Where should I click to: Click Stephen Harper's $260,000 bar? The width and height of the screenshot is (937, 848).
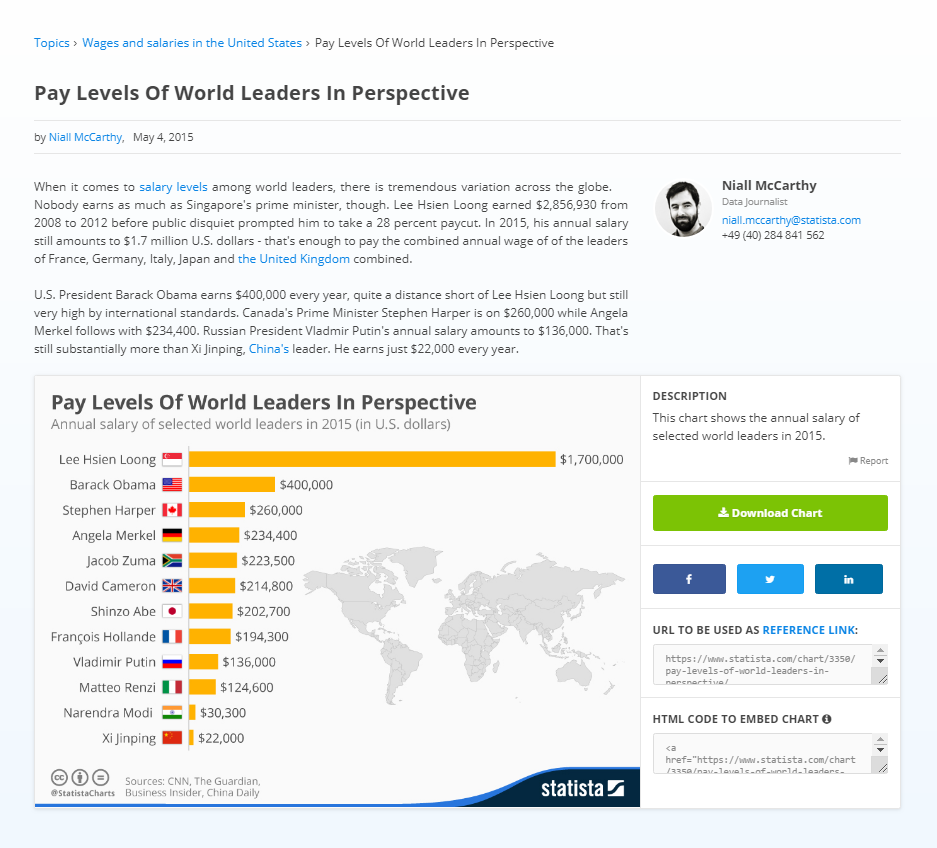[217, 510]
